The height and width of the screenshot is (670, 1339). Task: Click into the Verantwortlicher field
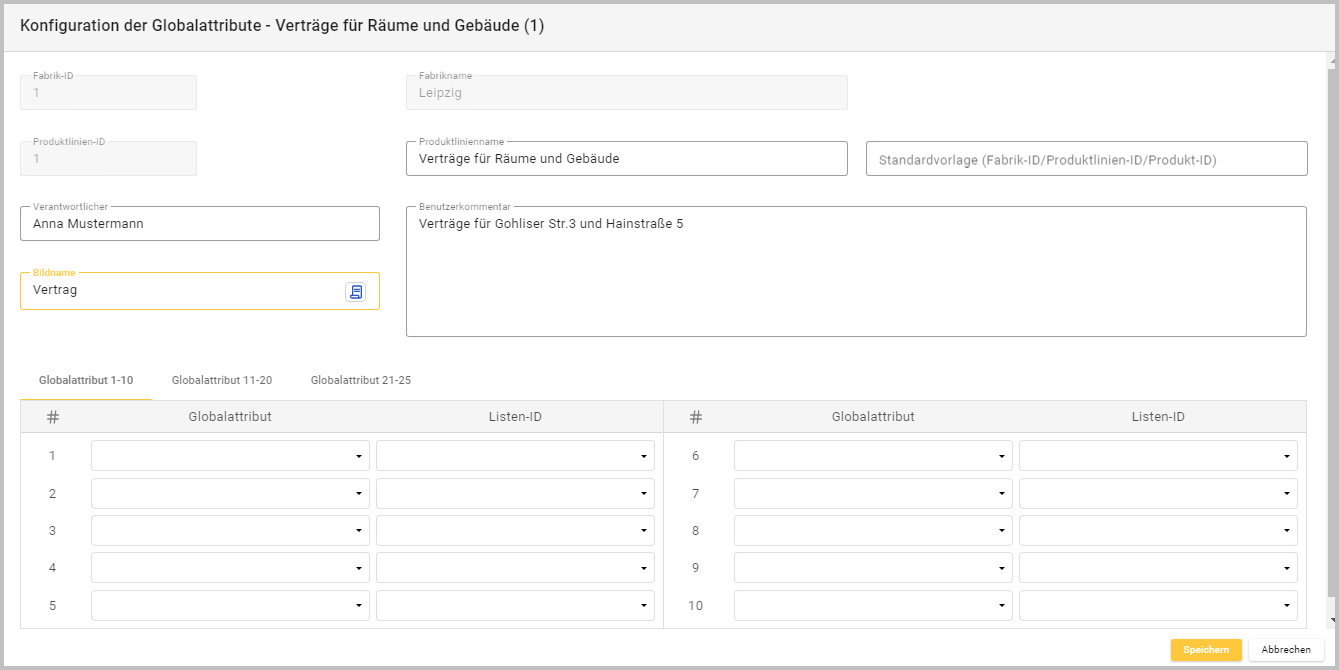200,224
